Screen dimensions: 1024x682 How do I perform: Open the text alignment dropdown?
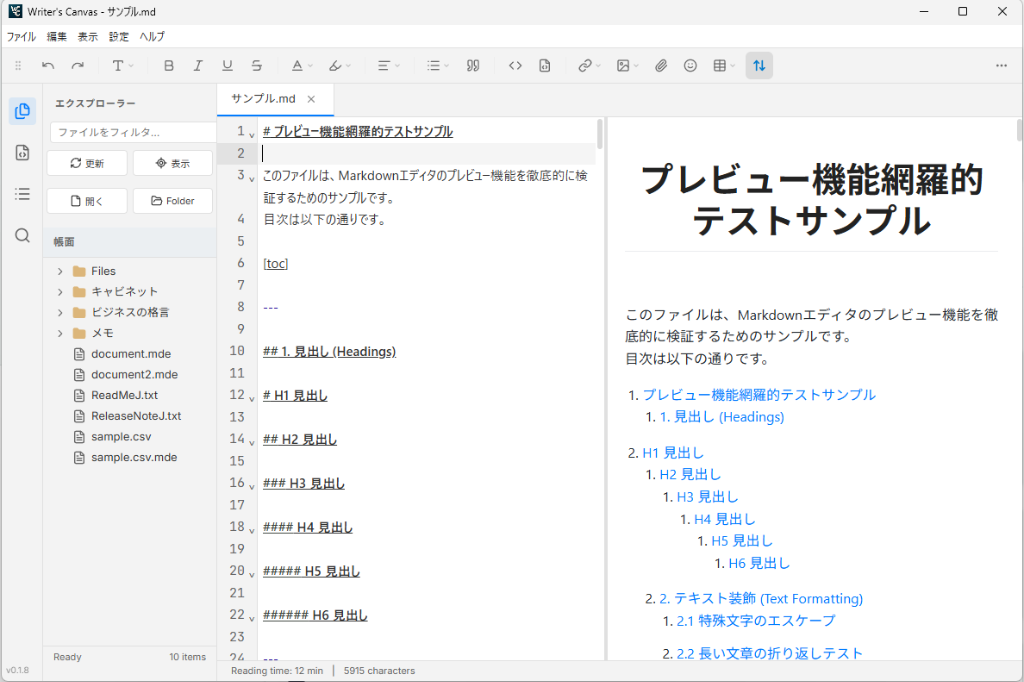coord(389,65)
